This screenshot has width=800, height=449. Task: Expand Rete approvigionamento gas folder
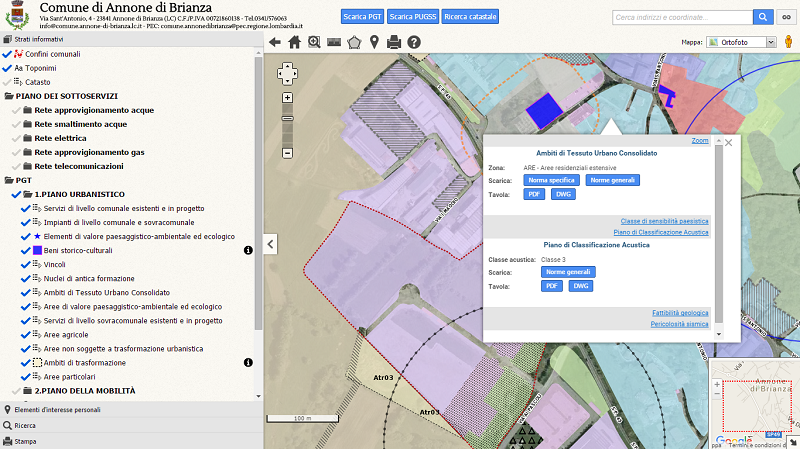(28, 152)
